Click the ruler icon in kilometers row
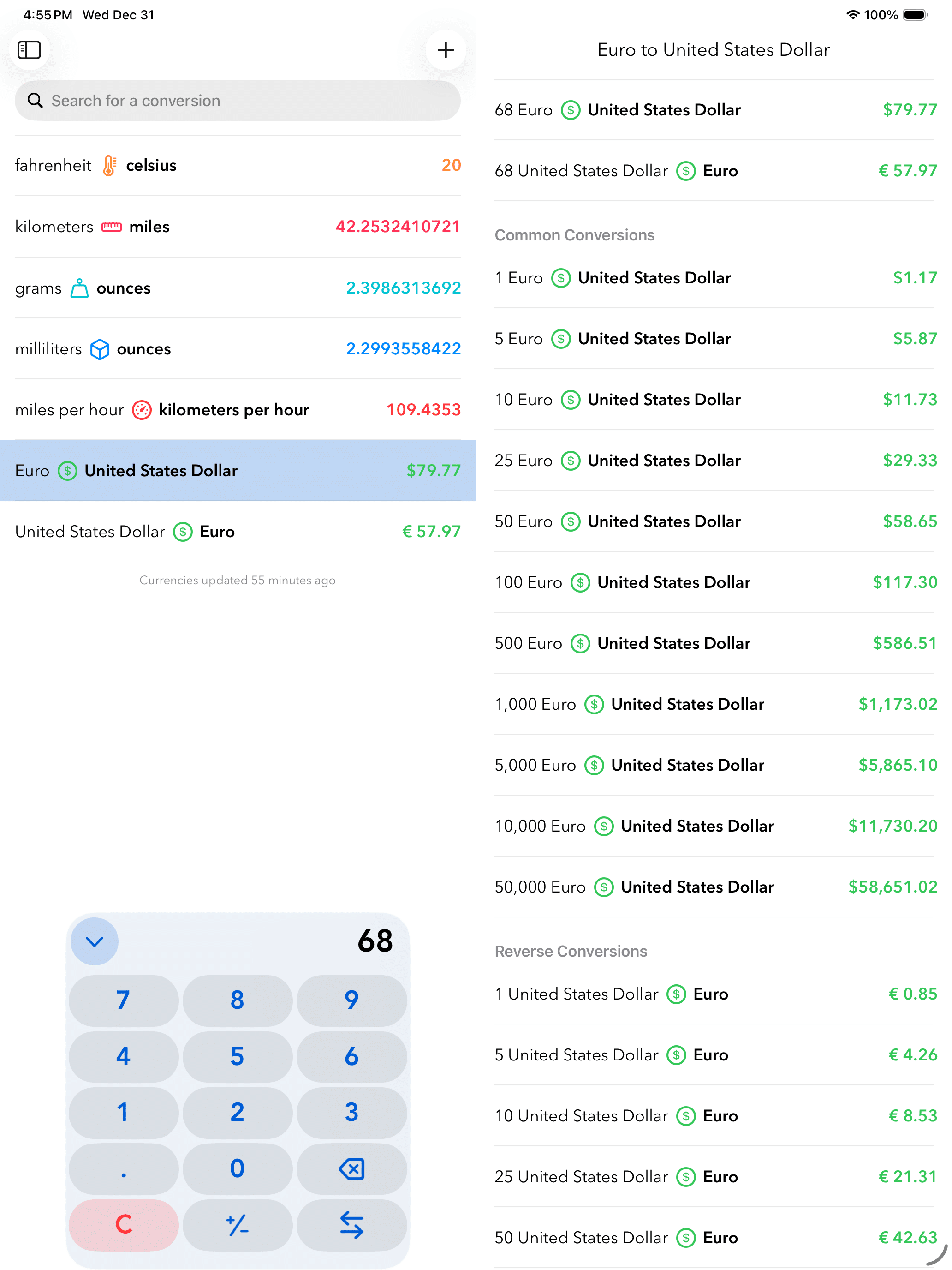Screen dimensions: 952x1270 pyautogui.click(x=111, y=227)
